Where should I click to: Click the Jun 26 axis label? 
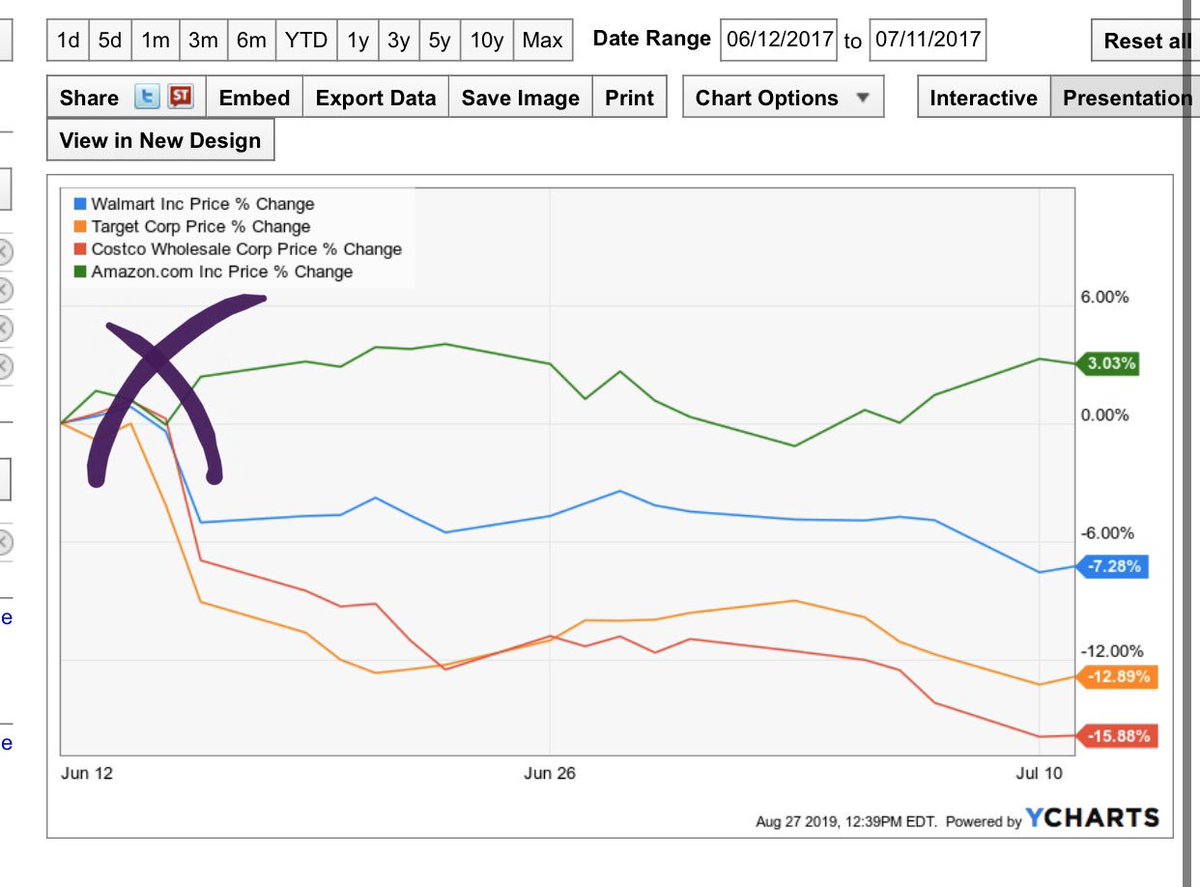(x=551, y=773)
